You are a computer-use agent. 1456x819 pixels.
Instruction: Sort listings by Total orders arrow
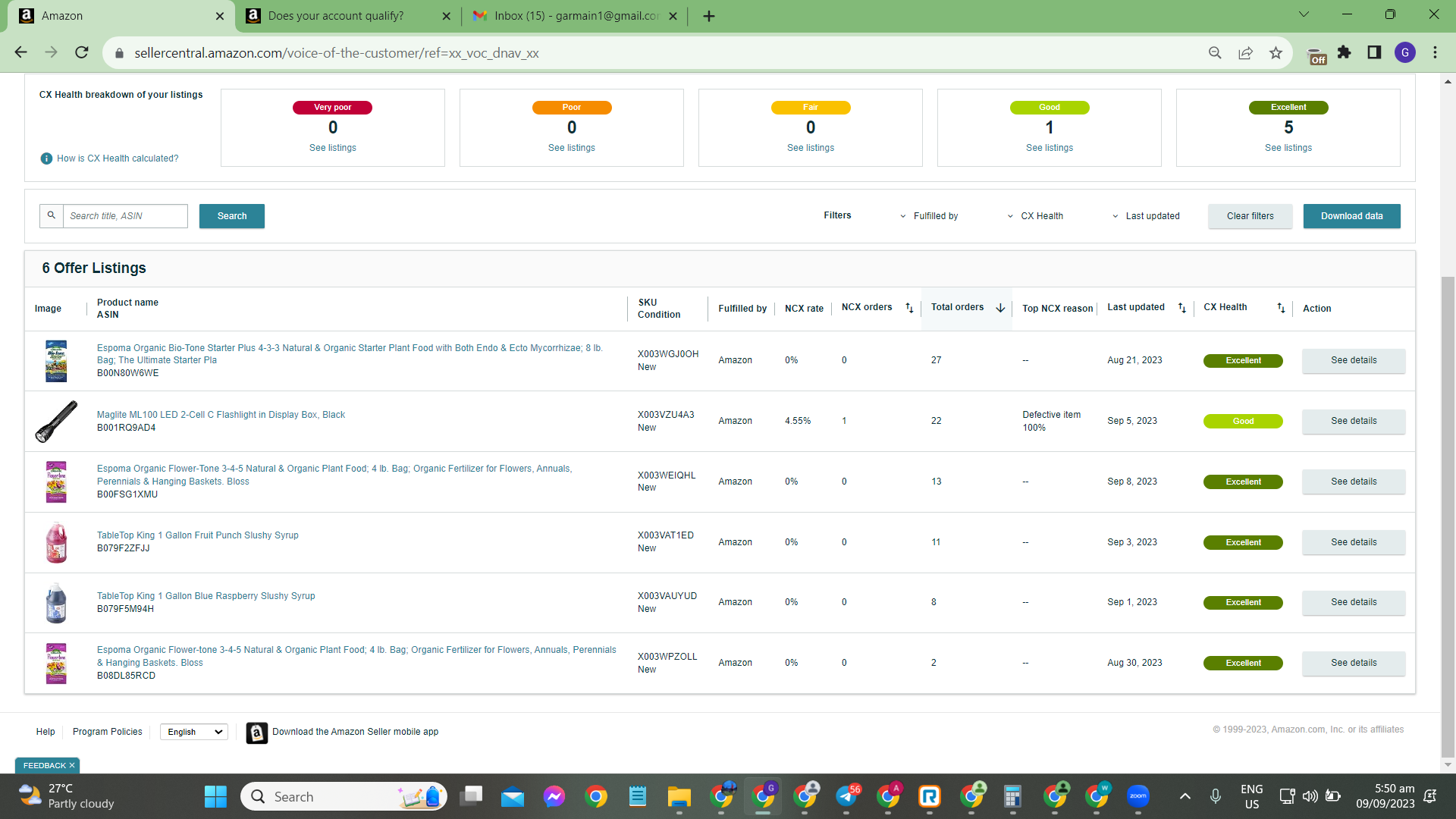pyautogui.click(x=1000, y=308)
